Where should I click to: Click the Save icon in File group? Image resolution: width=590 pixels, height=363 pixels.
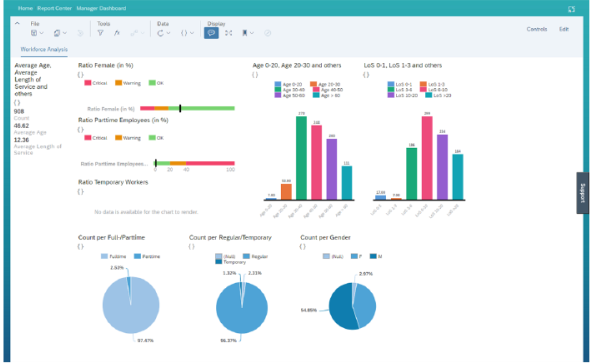point(34,33)
